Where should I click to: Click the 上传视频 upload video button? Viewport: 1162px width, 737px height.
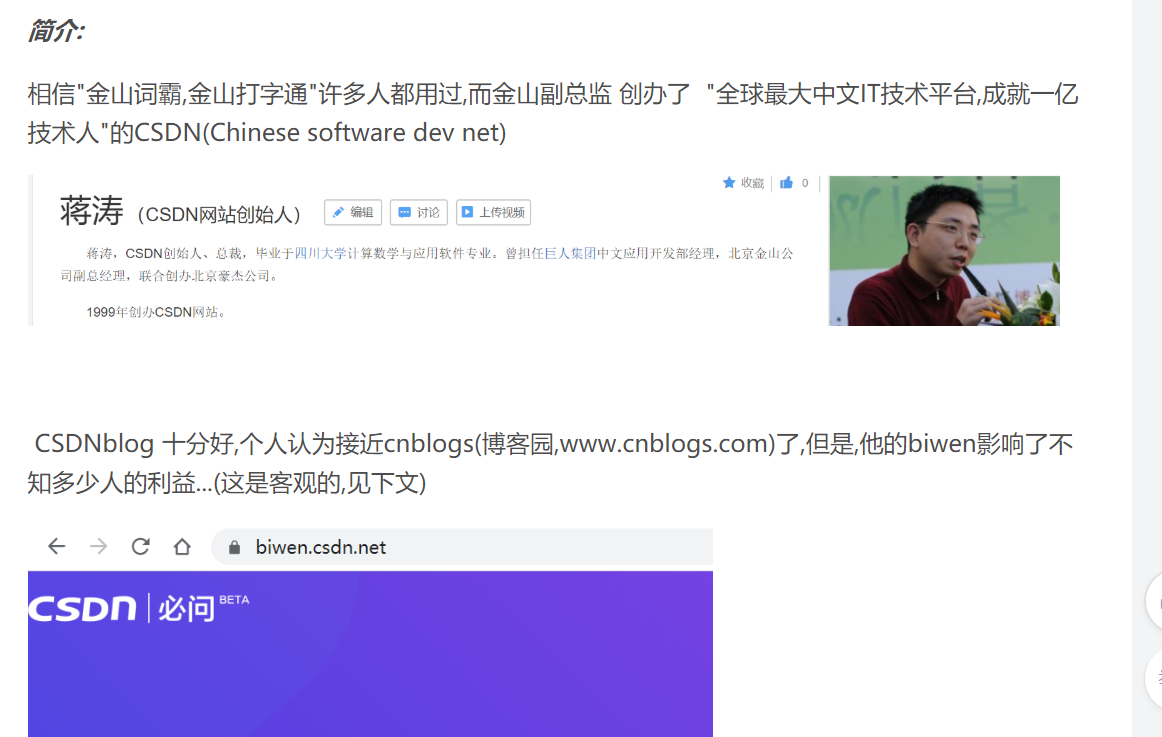click(x=494, y=213)
